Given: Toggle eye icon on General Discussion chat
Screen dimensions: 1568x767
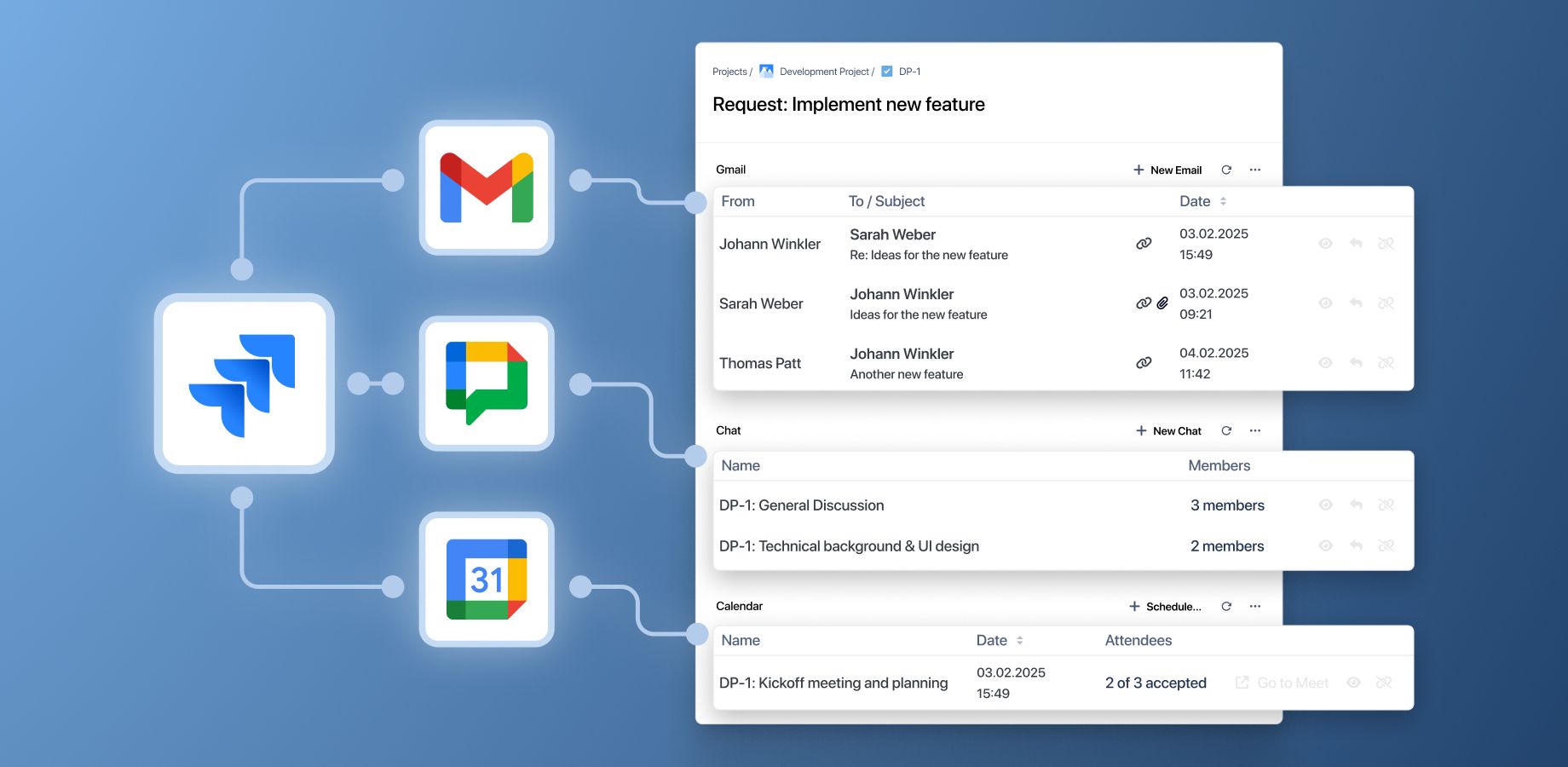Looking at the screenshot, I should pos(1325,505).
